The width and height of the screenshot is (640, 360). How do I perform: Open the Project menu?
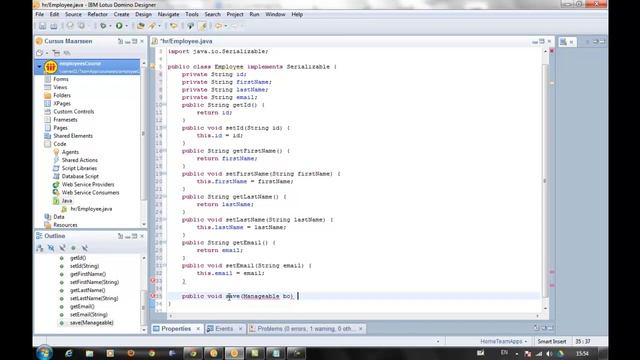click(x=235, y=14)
